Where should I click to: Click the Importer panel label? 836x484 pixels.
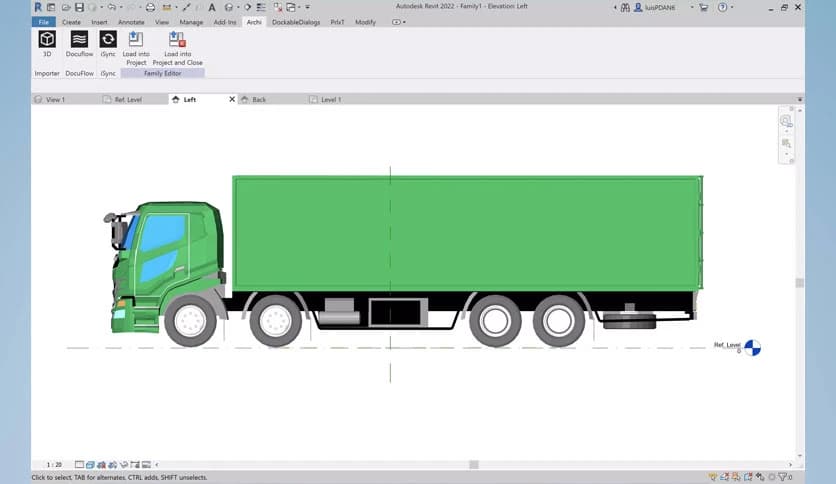pos(47,74)
